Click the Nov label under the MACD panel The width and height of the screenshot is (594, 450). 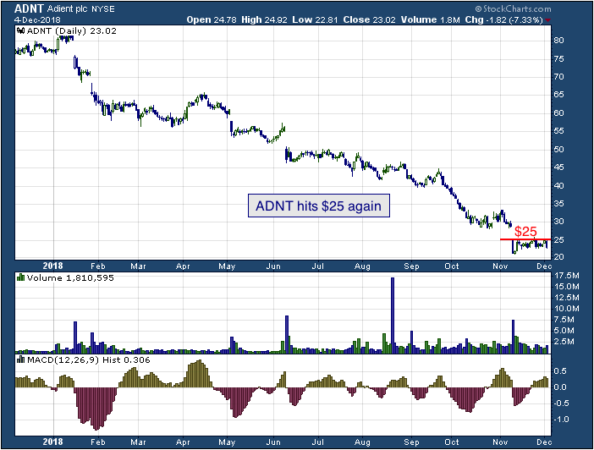tap(500, 442)
